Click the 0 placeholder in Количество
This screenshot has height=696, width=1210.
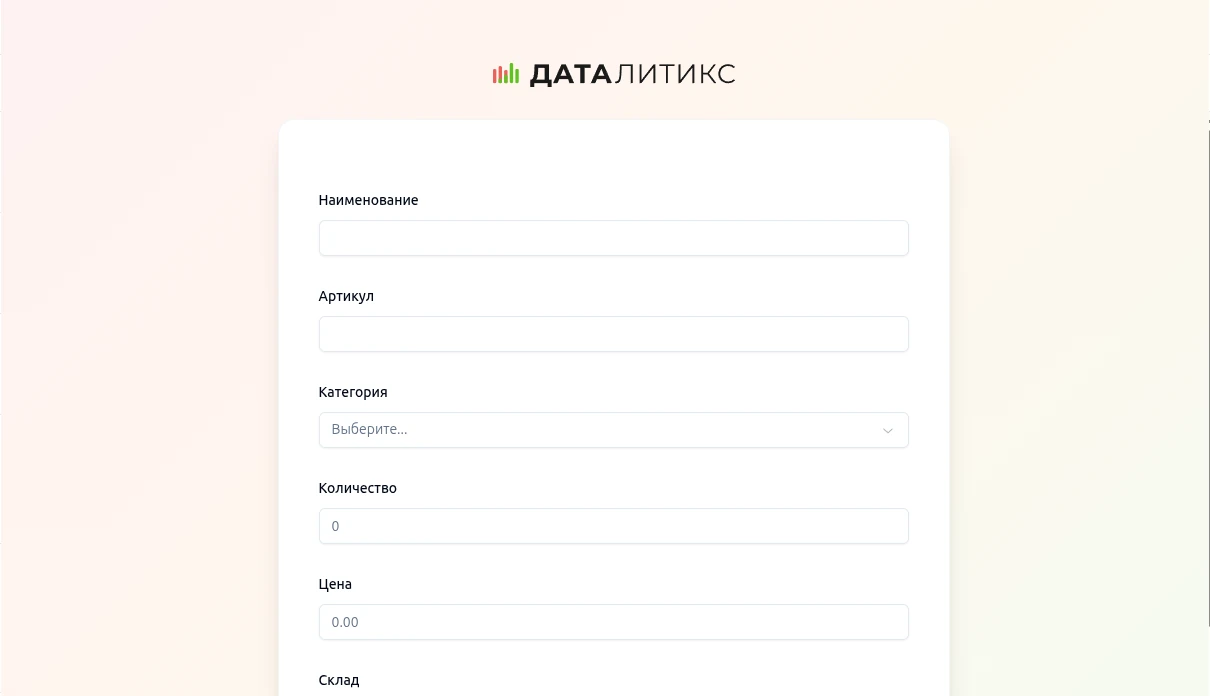[x=335, y=526]
